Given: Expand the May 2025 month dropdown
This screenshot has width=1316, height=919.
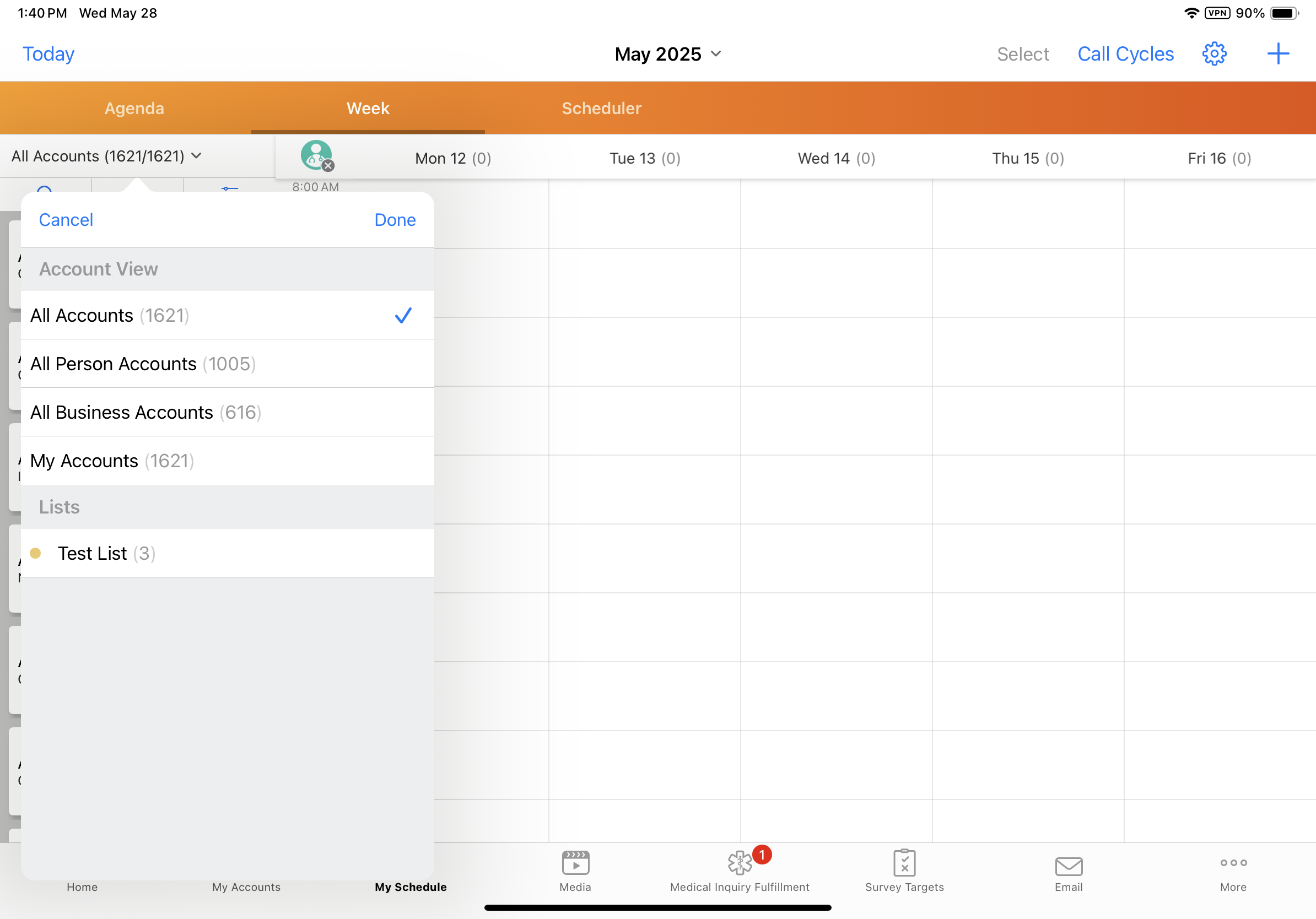Looking at the screenshot, I should click(x=668, y=54).
